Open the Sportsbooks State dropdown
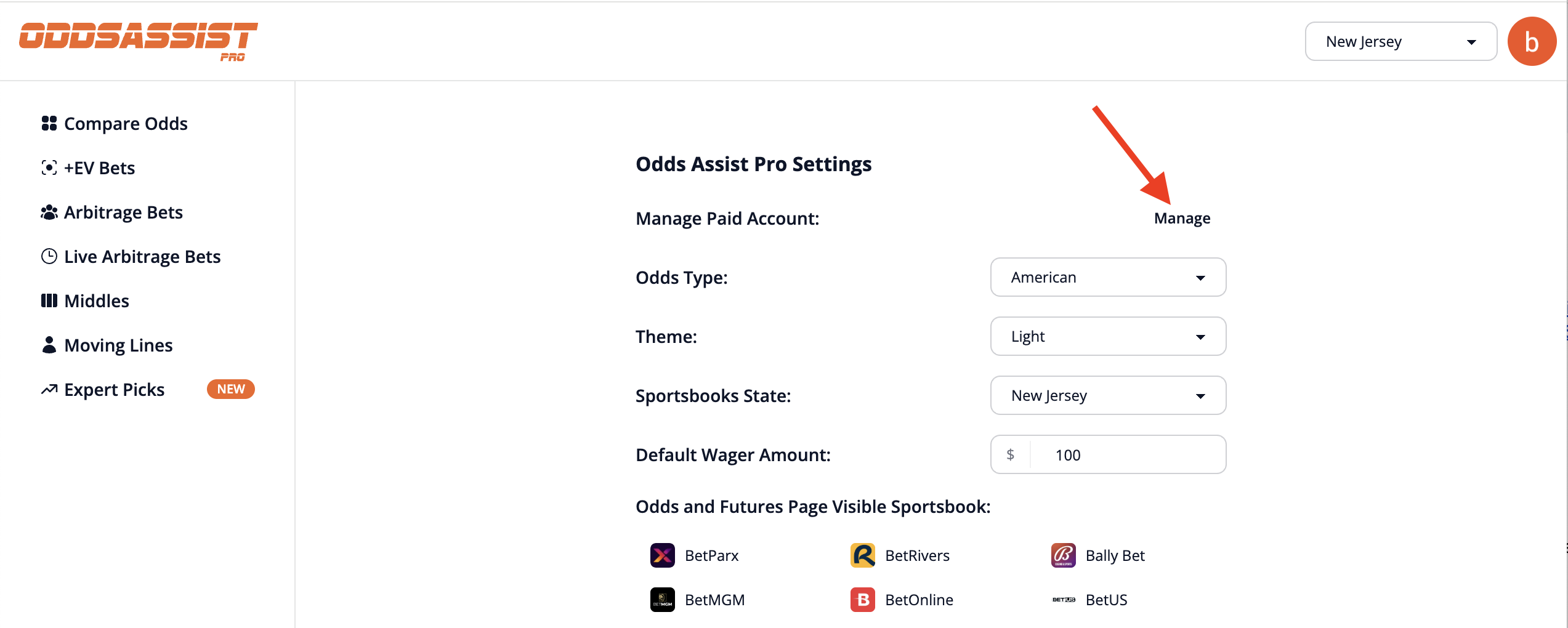Screen dimensions: 1568x628 click(1107, 395)
